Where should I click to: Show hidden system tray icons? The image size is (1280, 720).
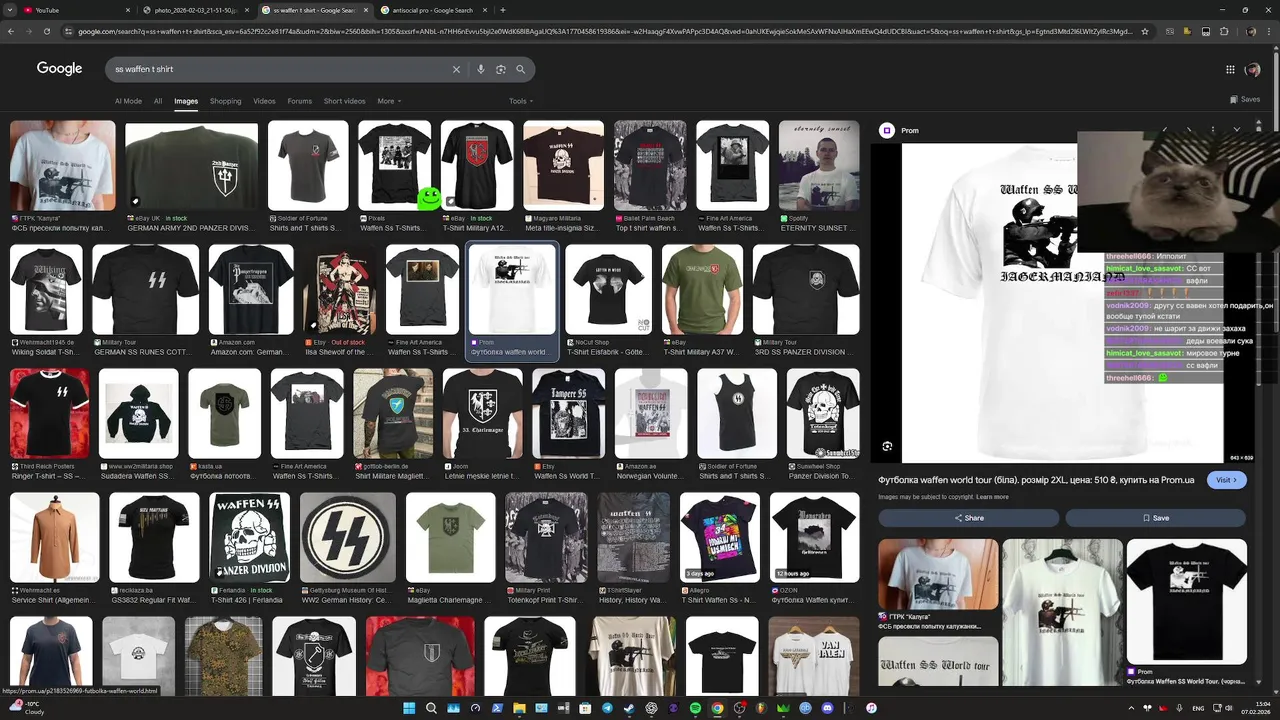coord(1132,708)
